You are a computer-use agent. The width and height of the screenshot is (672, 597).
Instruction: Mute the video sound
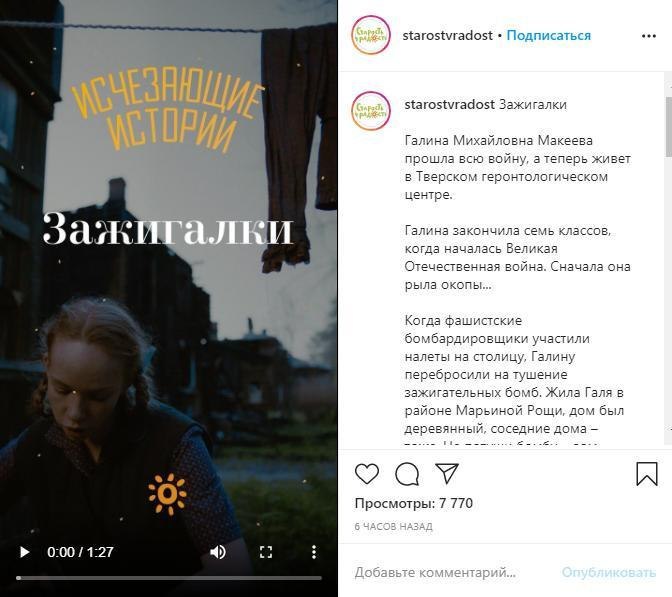click(x=218, y=552)
